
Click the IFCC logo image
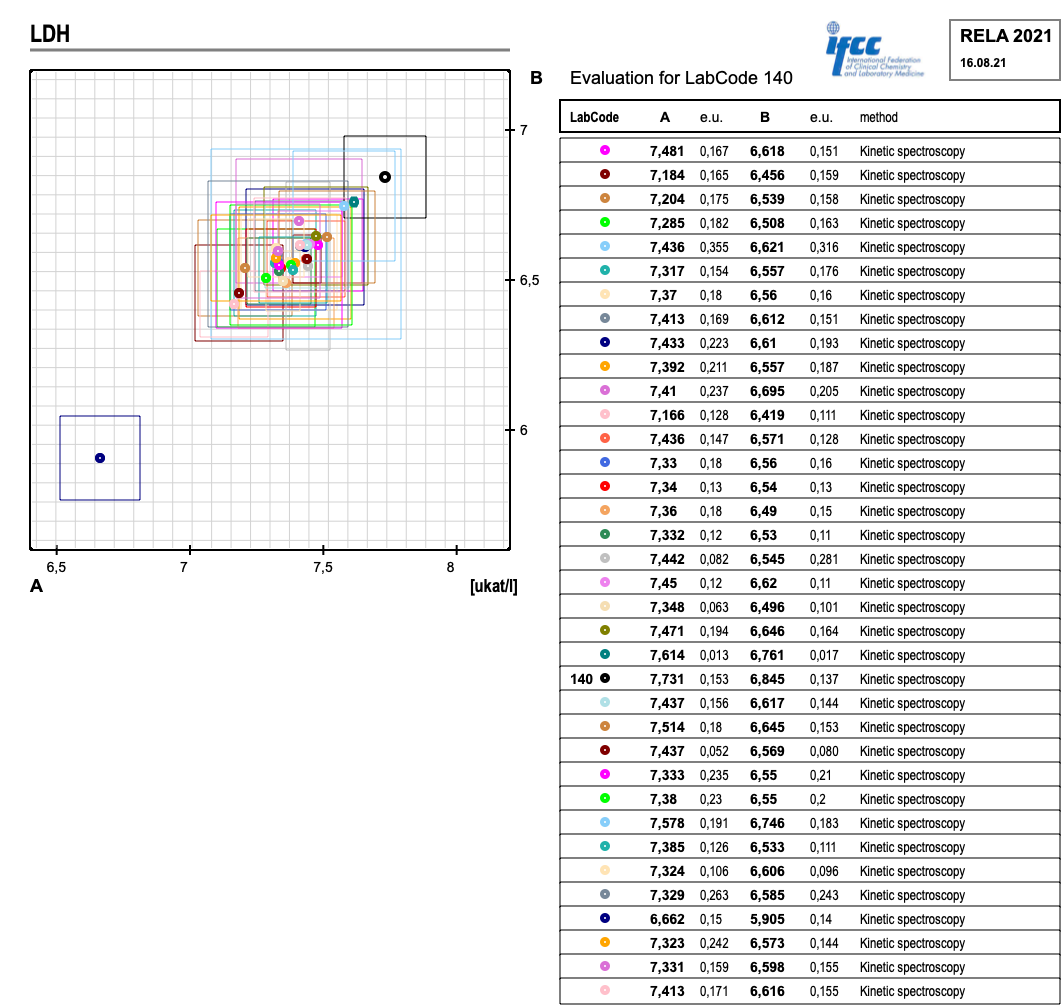pyautogui.click(x=876, y=49)
